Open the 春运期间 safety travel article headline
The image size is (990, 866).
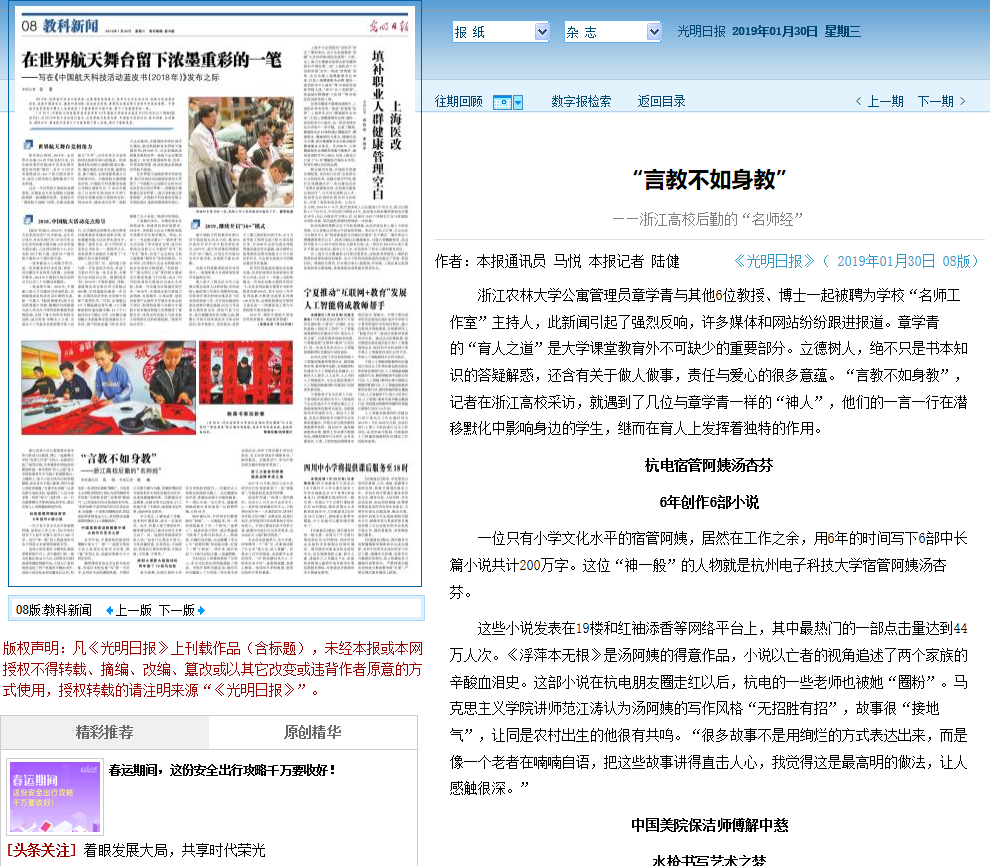(222, 770)
